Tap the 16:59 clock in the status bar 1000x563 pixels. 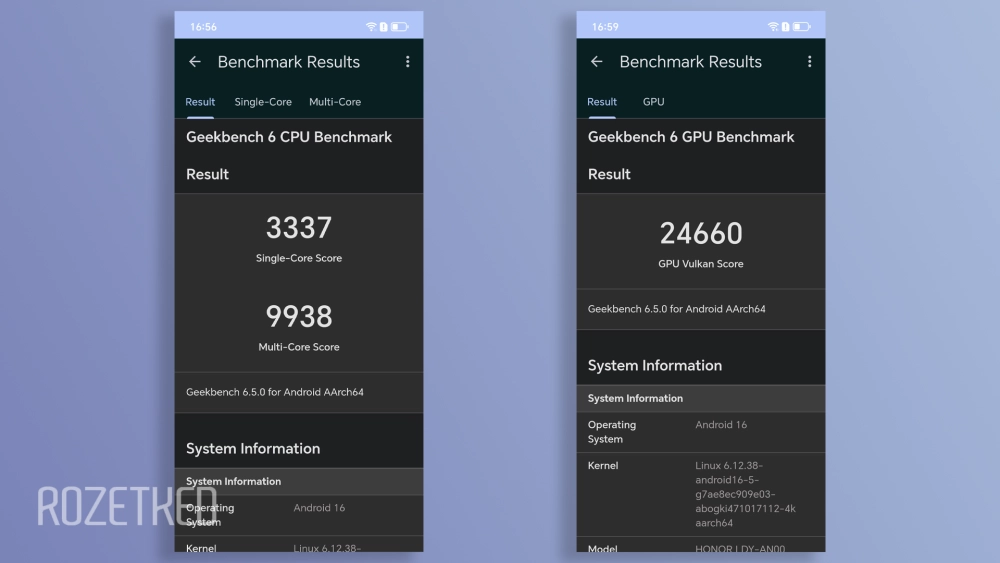[x=605, y=27]
